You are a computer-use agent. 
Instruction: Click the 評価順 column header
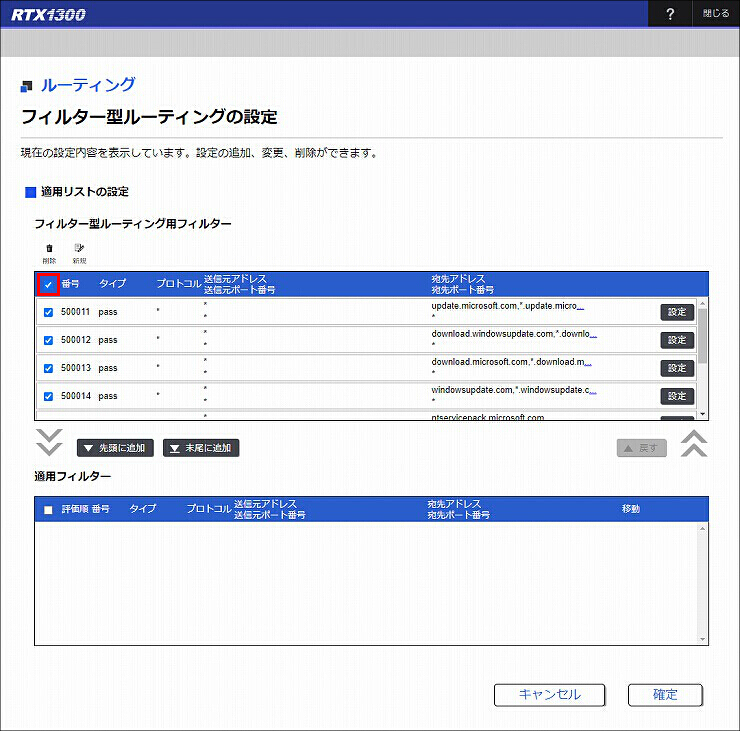[75, 509]
